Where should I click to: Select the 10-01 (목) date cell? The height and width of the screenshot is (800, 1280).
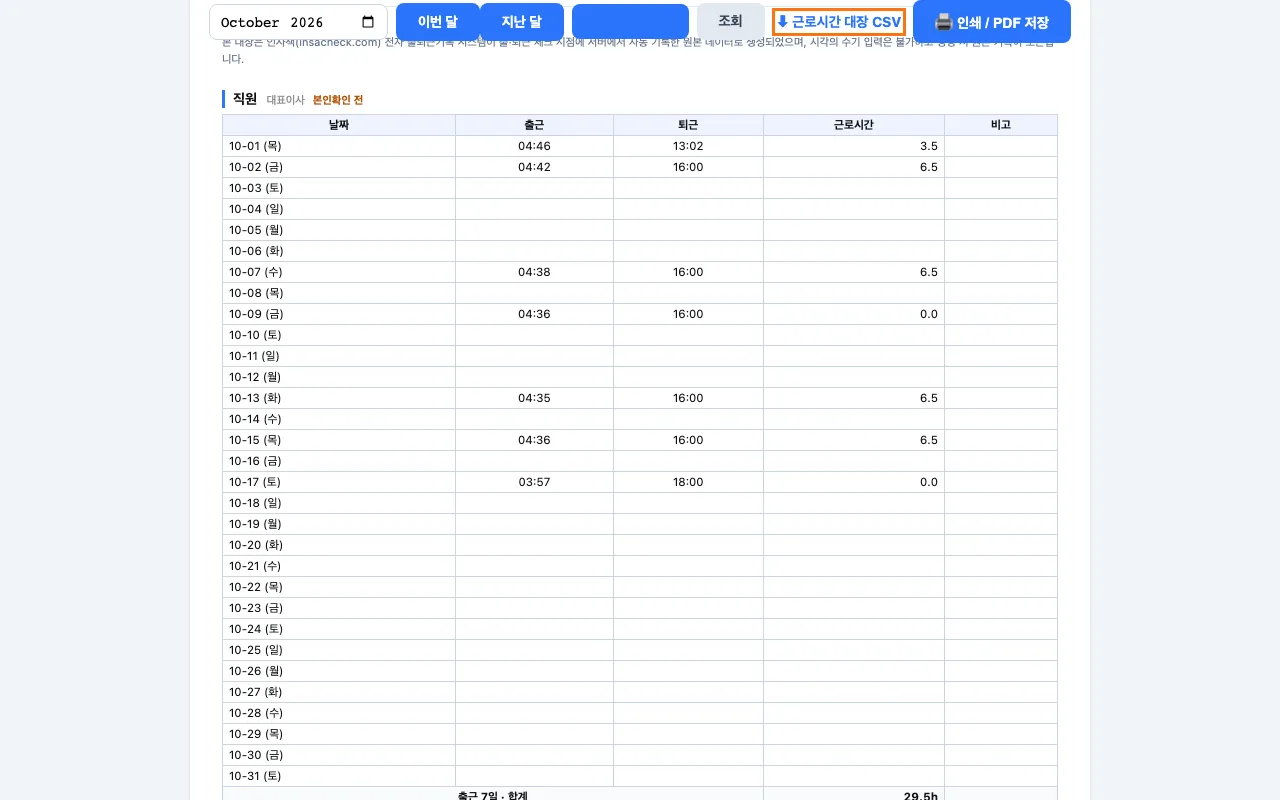[x=339, y=146]
